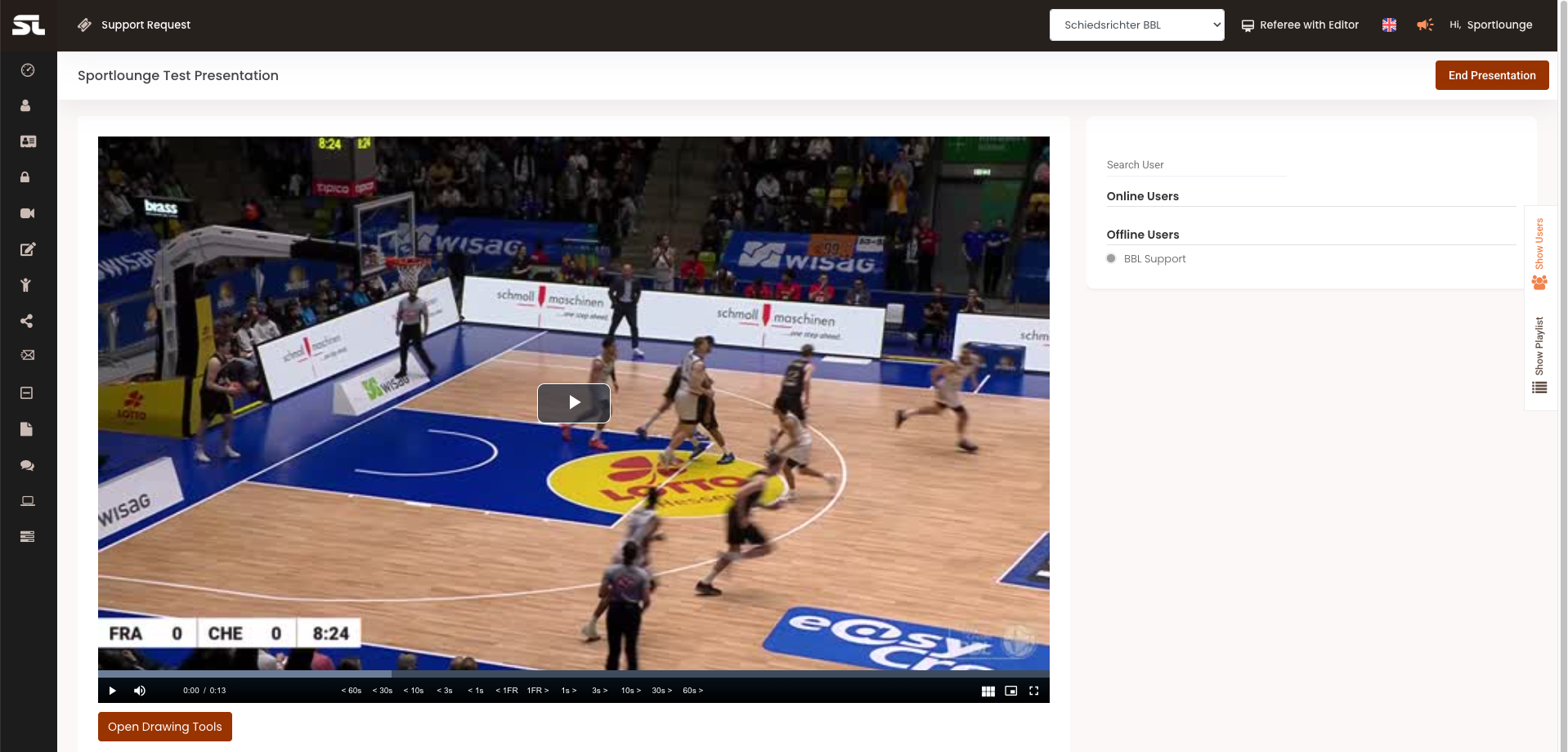The image size is (1568, 752).
Task: Skip back 1 second with '< 1s'
Action: [x=476, y=692]
